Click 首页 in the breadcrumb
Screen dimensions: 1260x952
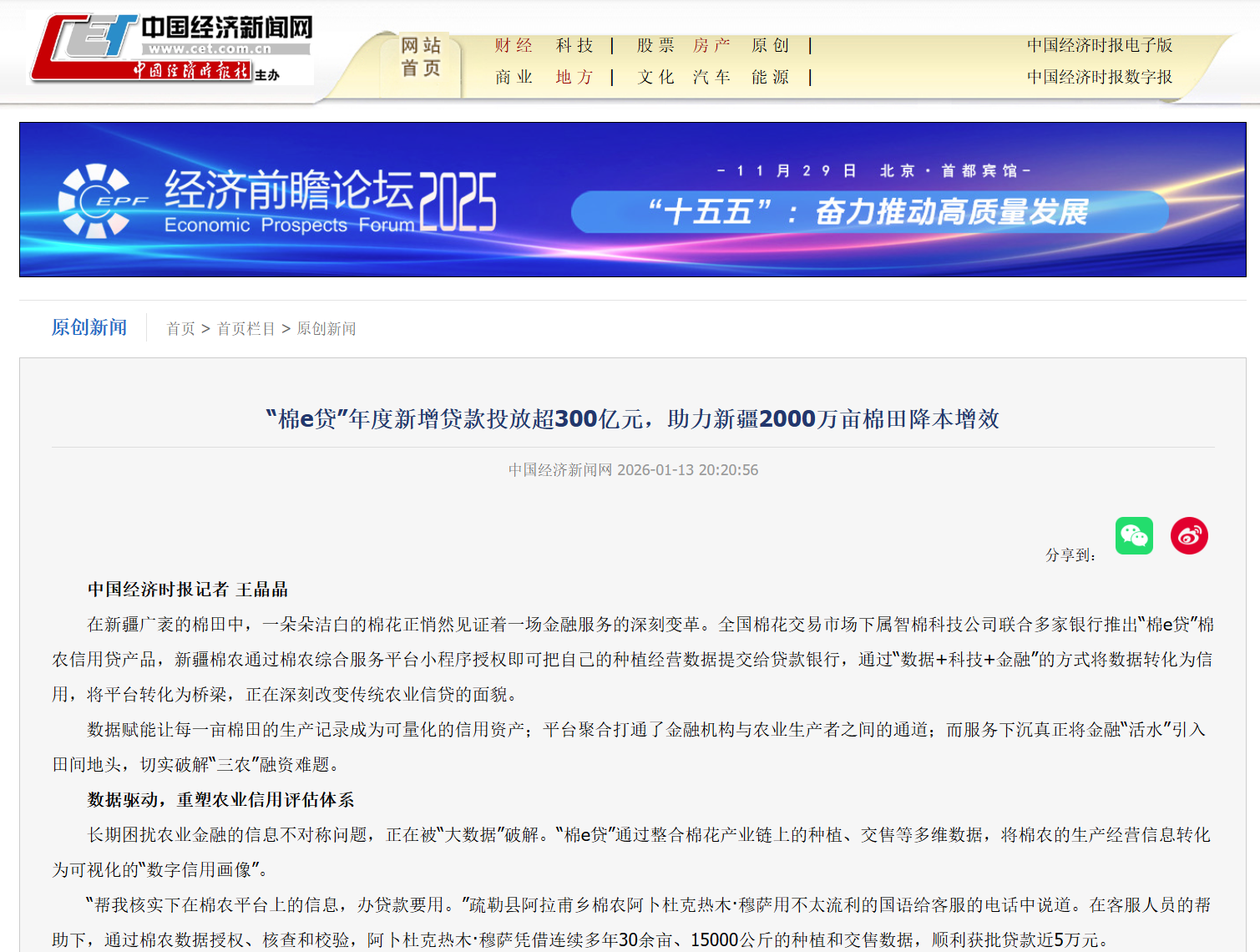[x=180, y=329]
